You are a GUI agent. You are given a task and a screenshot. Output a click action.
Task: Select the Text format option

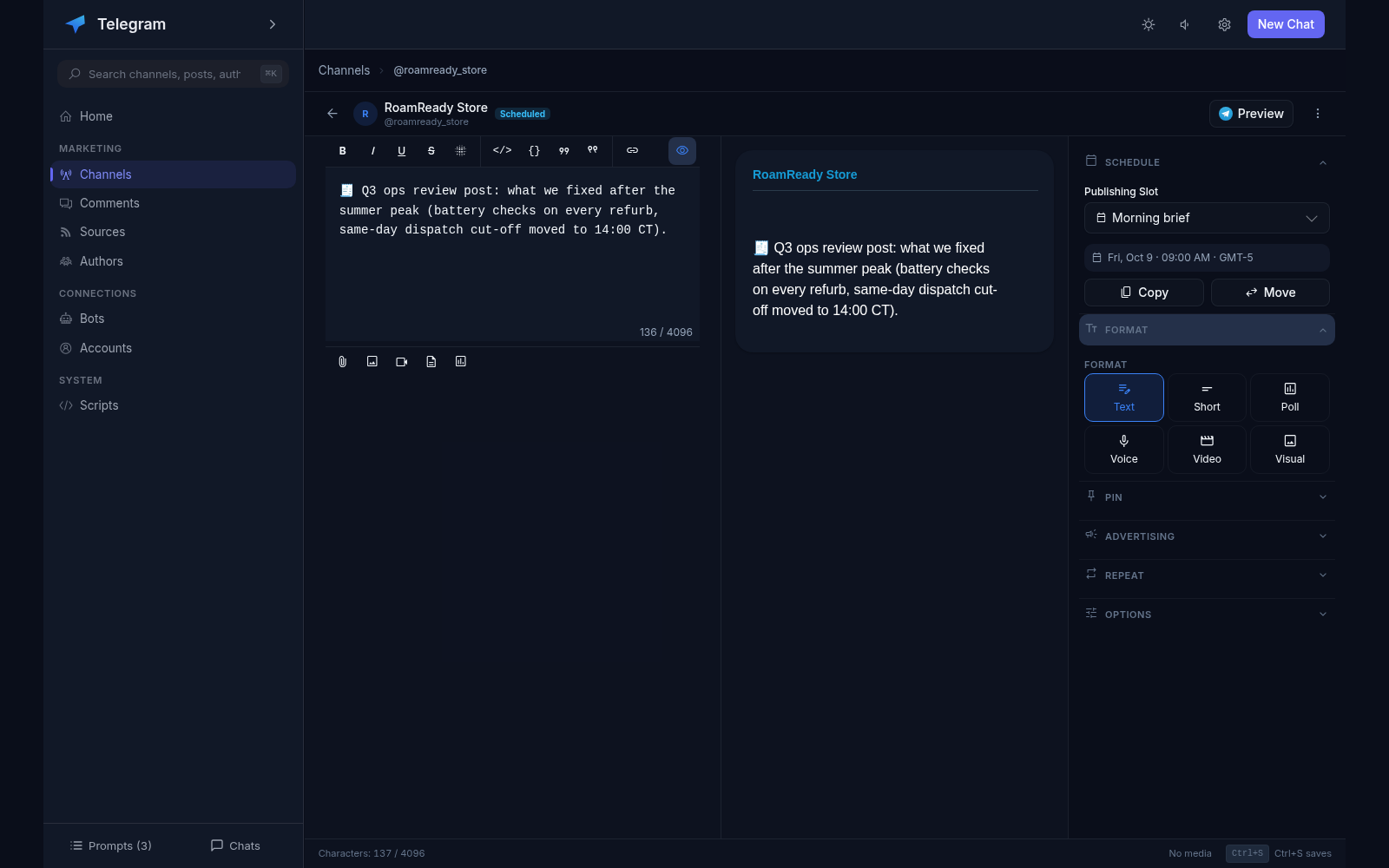tap(1124, 398)
